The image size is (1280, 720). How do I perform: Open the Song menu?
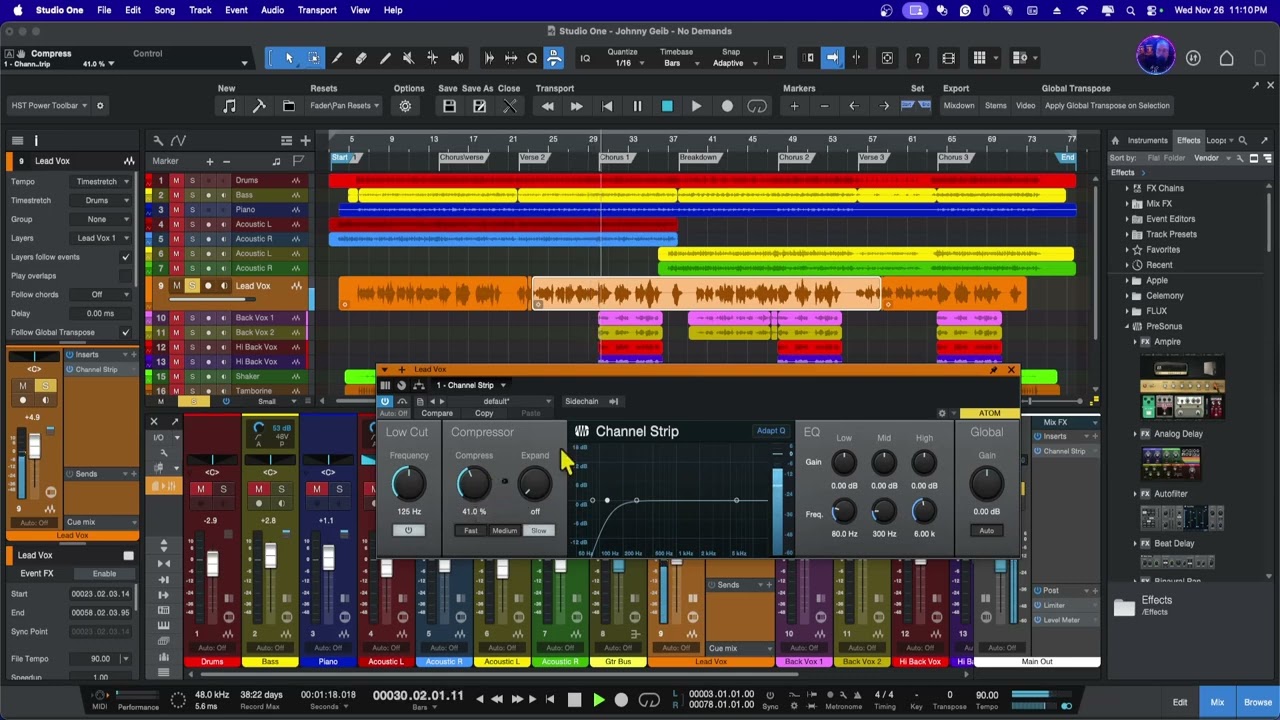pos(165,10)
